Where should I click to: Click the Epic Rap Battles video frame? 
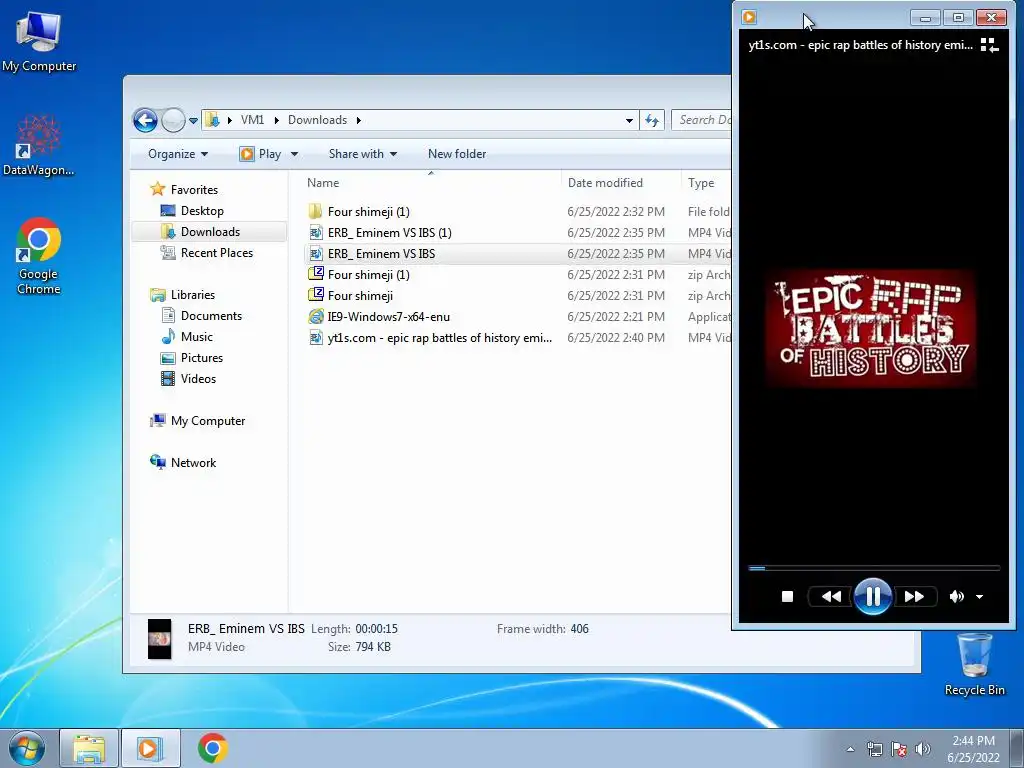(871, 328)
